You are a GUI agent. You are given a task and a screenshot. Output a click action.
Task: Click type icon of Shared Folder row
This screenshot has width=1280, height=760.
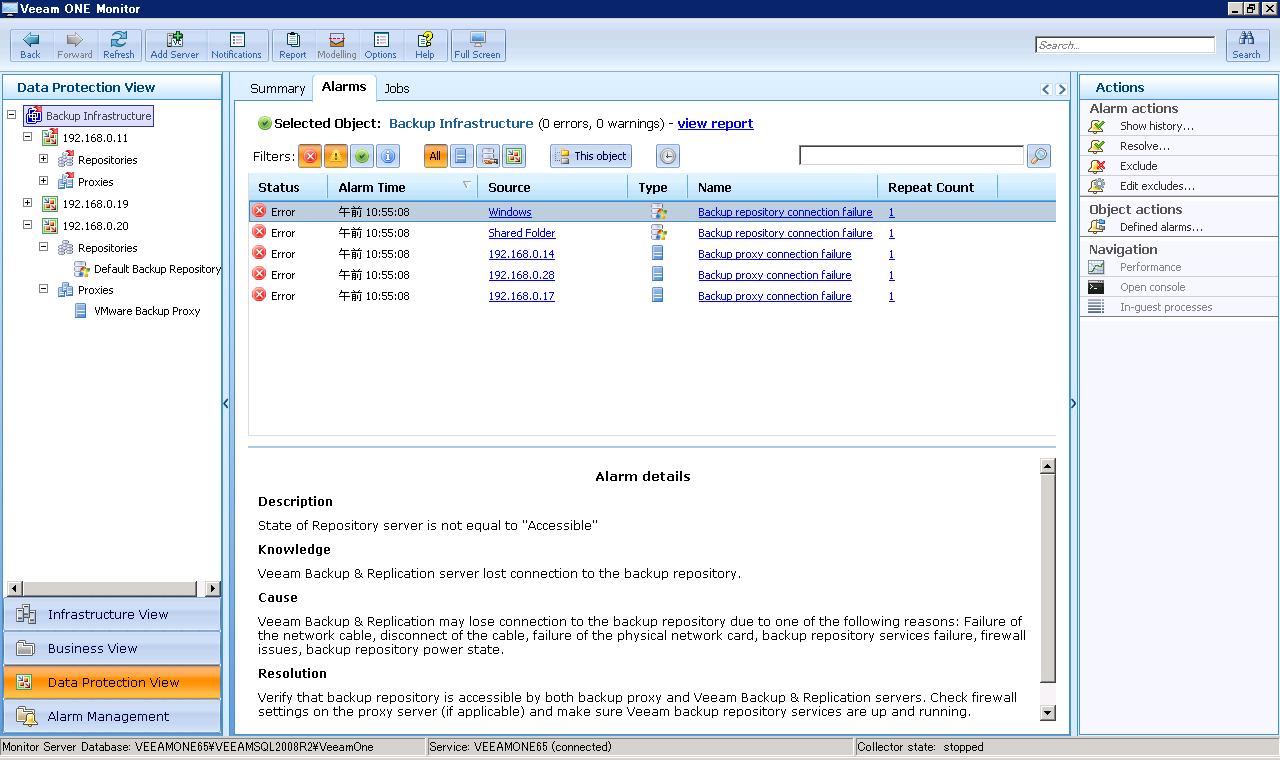point(658,233)
